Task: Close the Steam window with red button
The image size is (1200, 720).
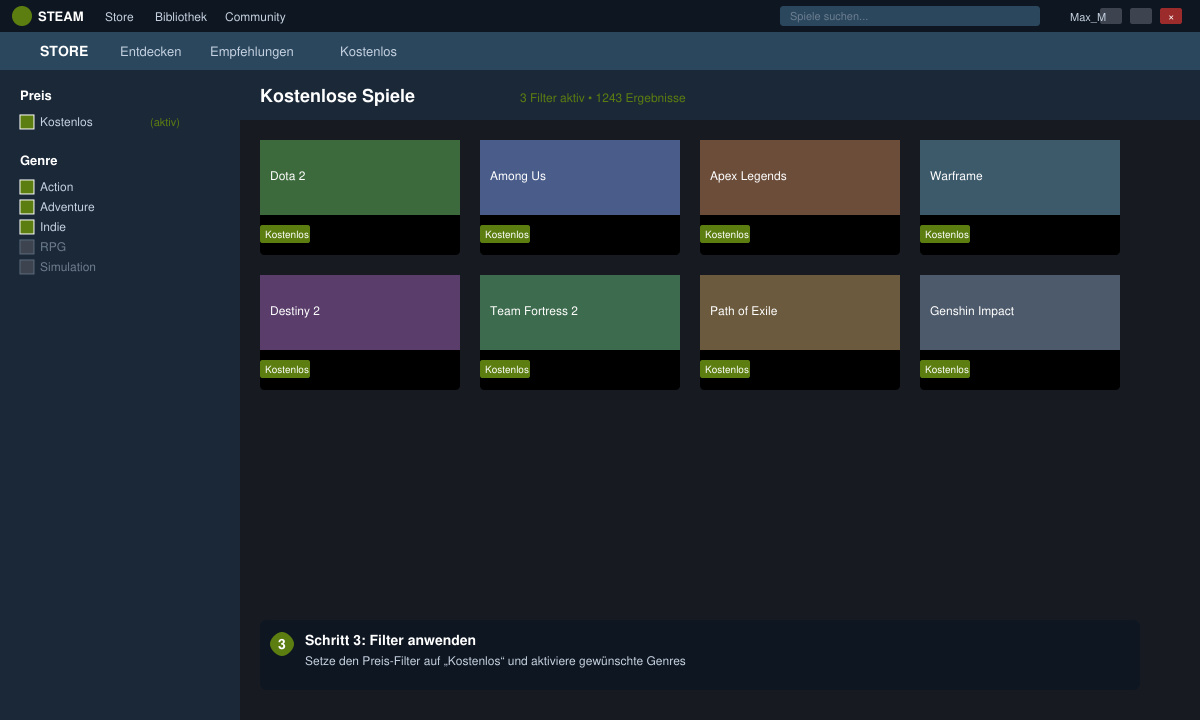Action: 1171,16
